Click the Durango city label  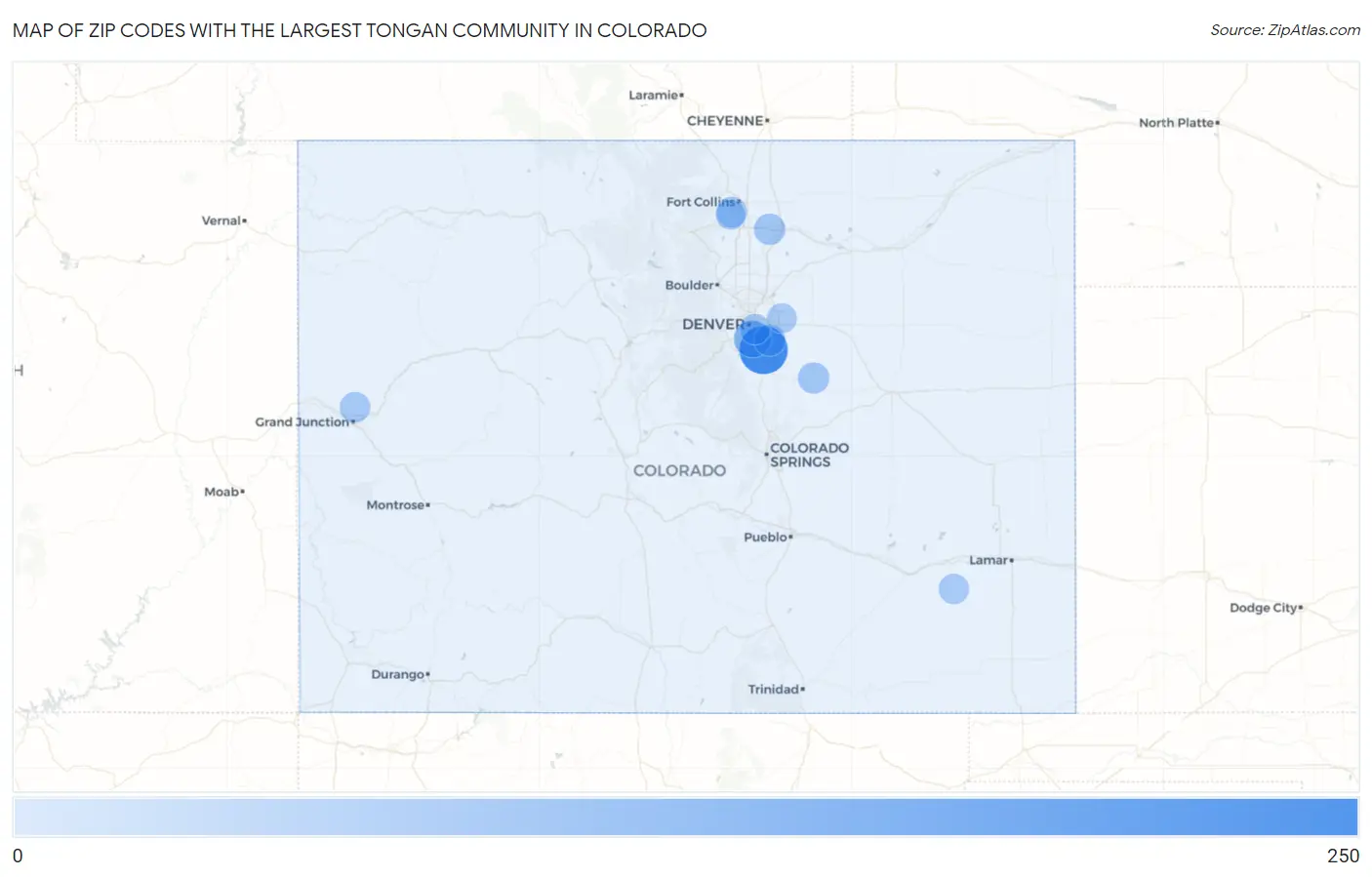coord(398,674)
